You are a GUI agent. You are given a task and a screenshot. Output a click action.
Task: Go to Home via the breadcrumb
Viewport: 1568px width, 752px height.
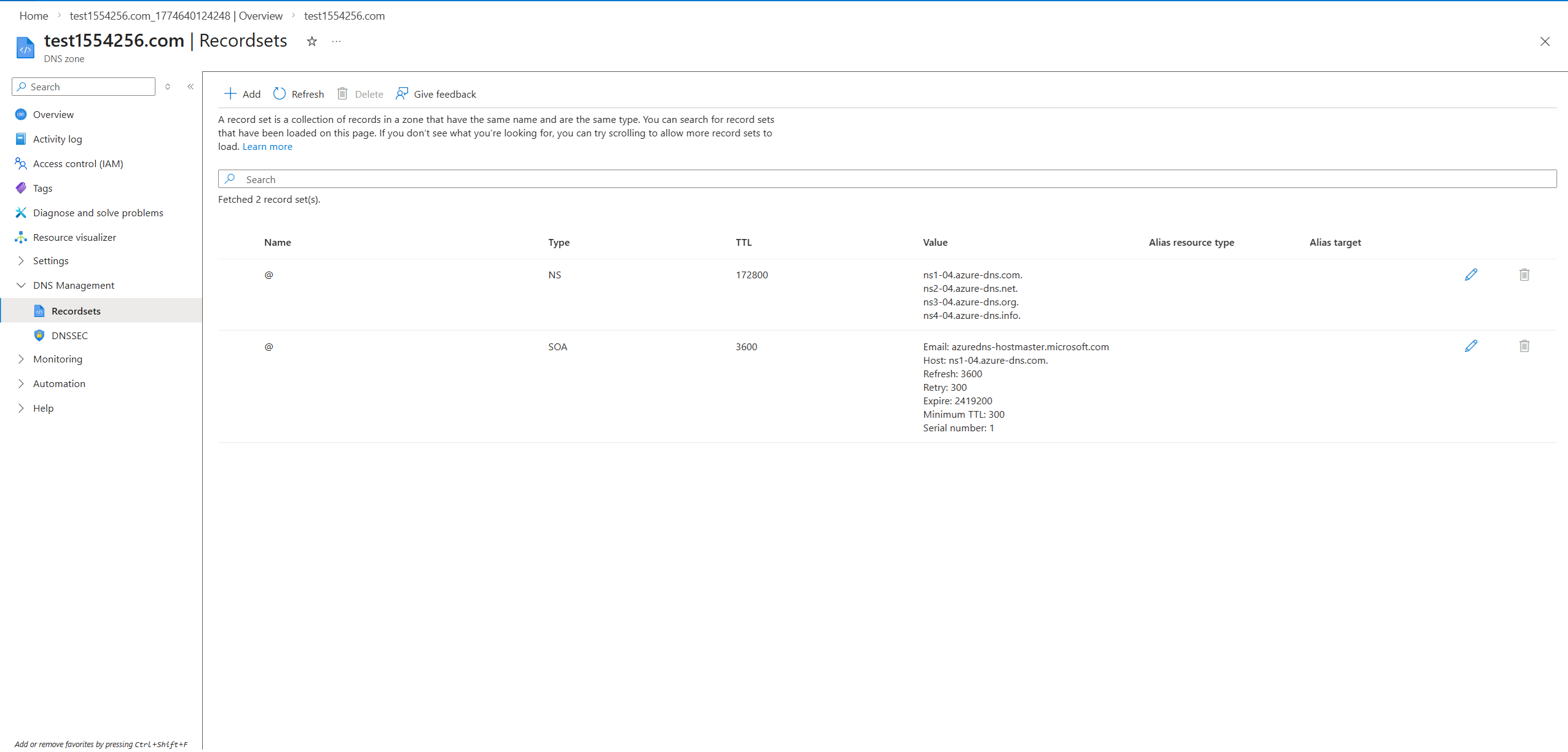[x=34, y=15]
